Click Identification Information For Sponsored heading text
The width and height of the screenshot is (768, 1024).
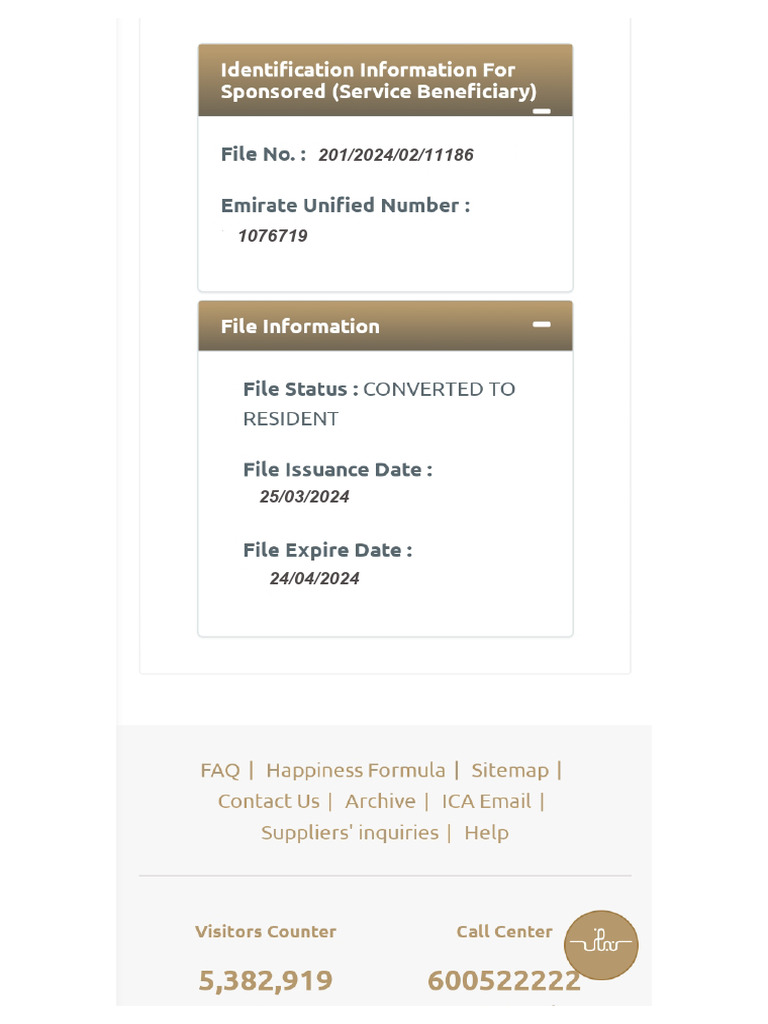coord(378,80)
